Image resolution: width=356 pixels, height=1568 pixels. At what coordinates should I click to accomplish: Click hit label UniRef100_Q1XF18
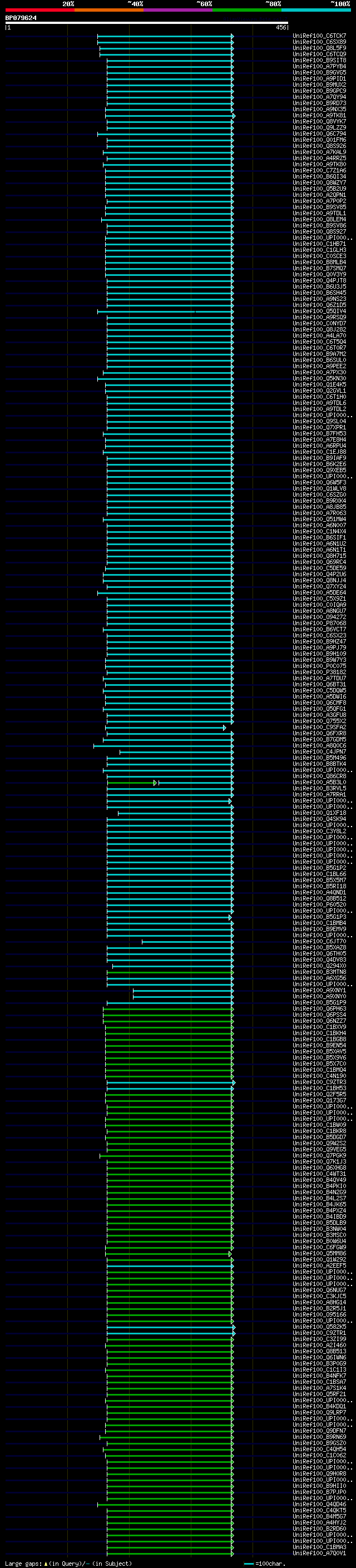(x=319, y=813)
